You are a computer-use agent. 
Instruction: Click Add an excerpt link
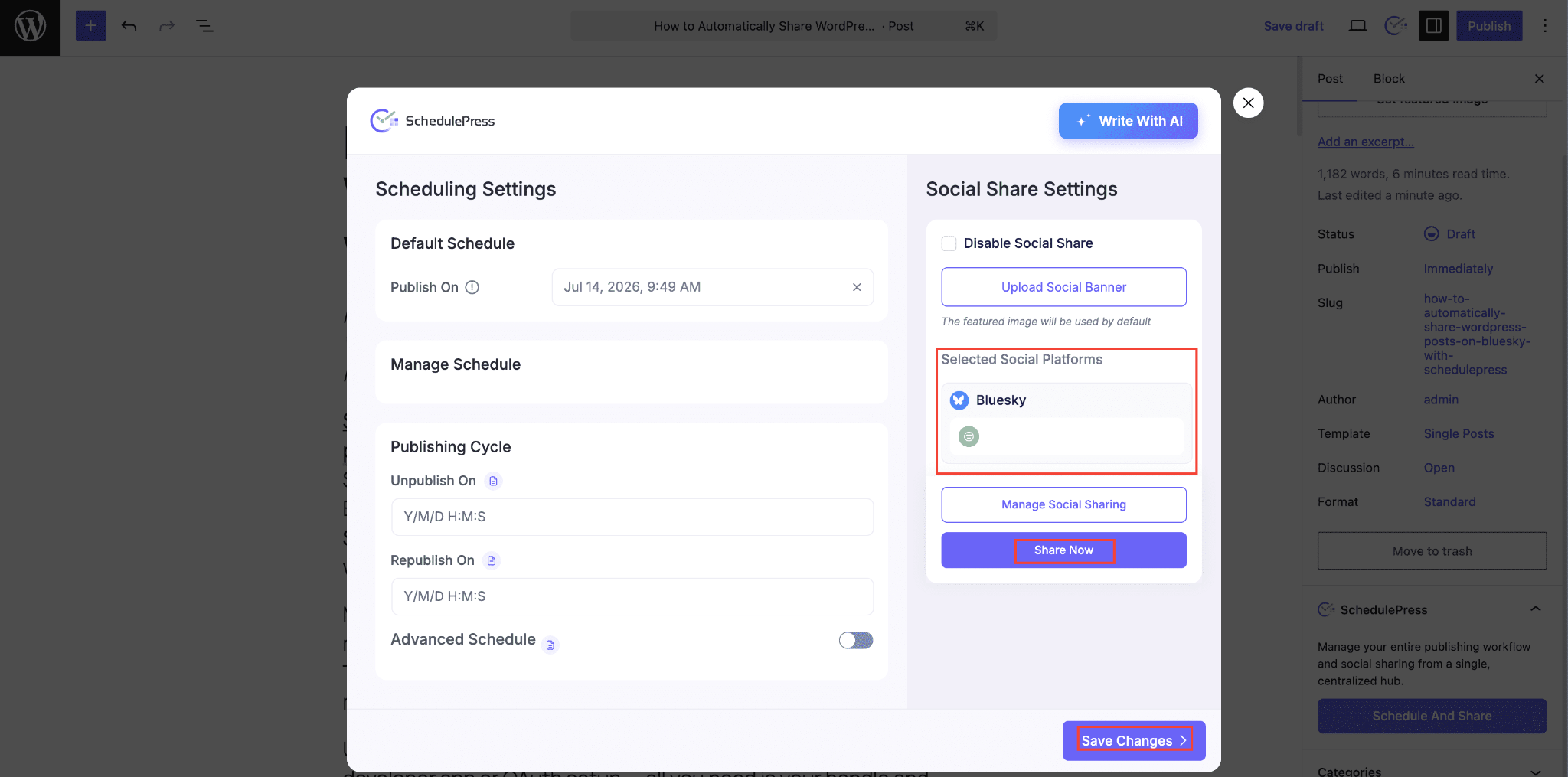click(x=1365, y=142)
